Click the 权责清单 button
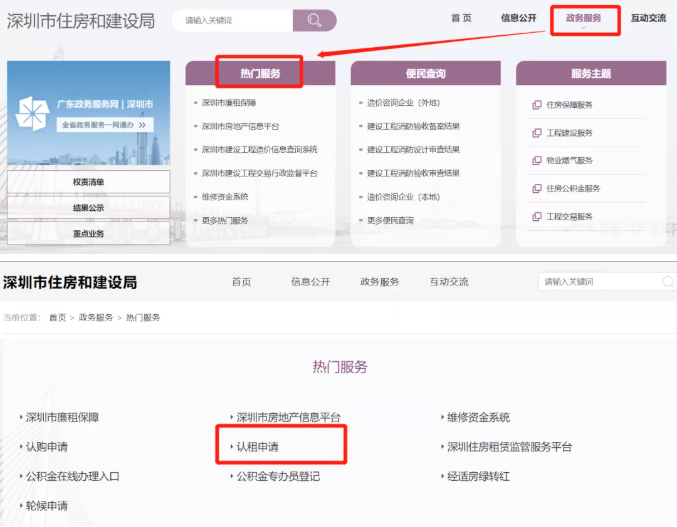Viewport: 677px width, 527px height. (x=88, y=182)
